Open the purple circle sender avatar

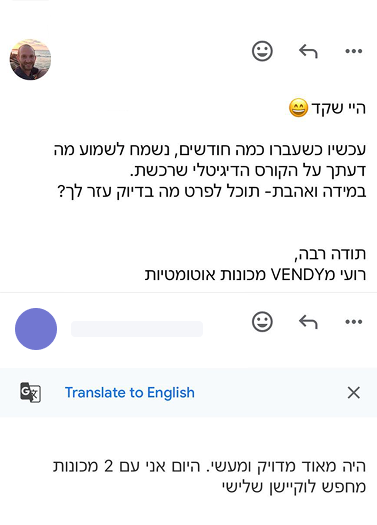36,329
